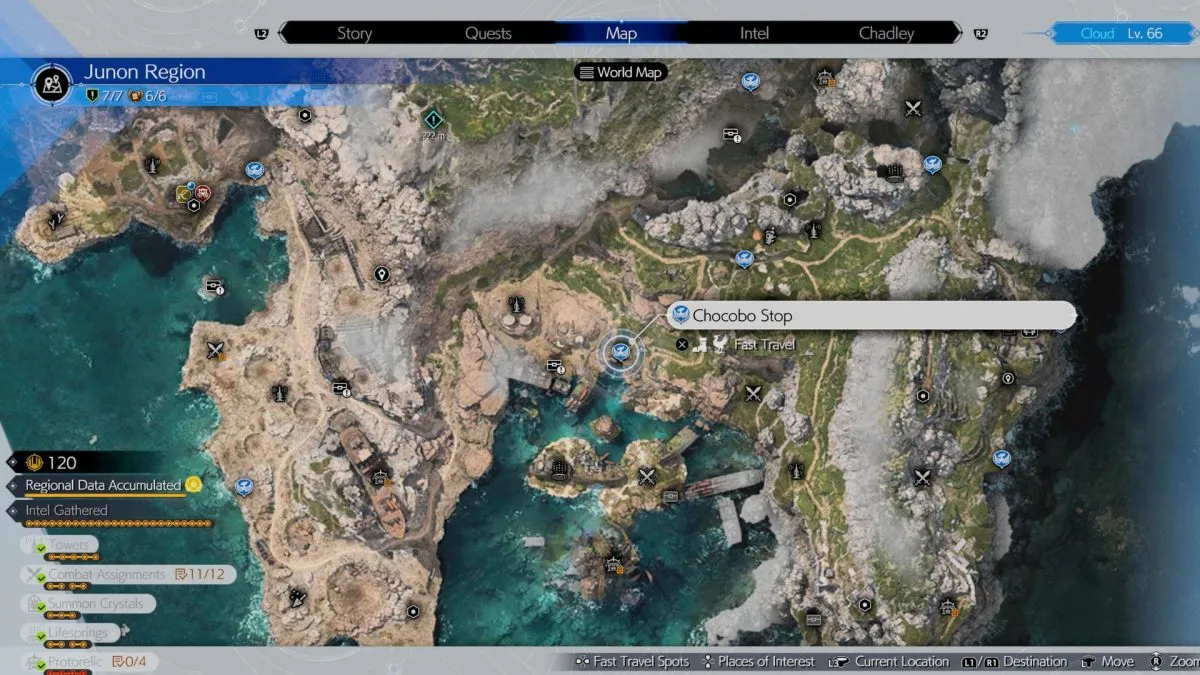Select the location pin on the western coast road
The width and height of the screenshot is (1200, 675).
pos(380,274)
